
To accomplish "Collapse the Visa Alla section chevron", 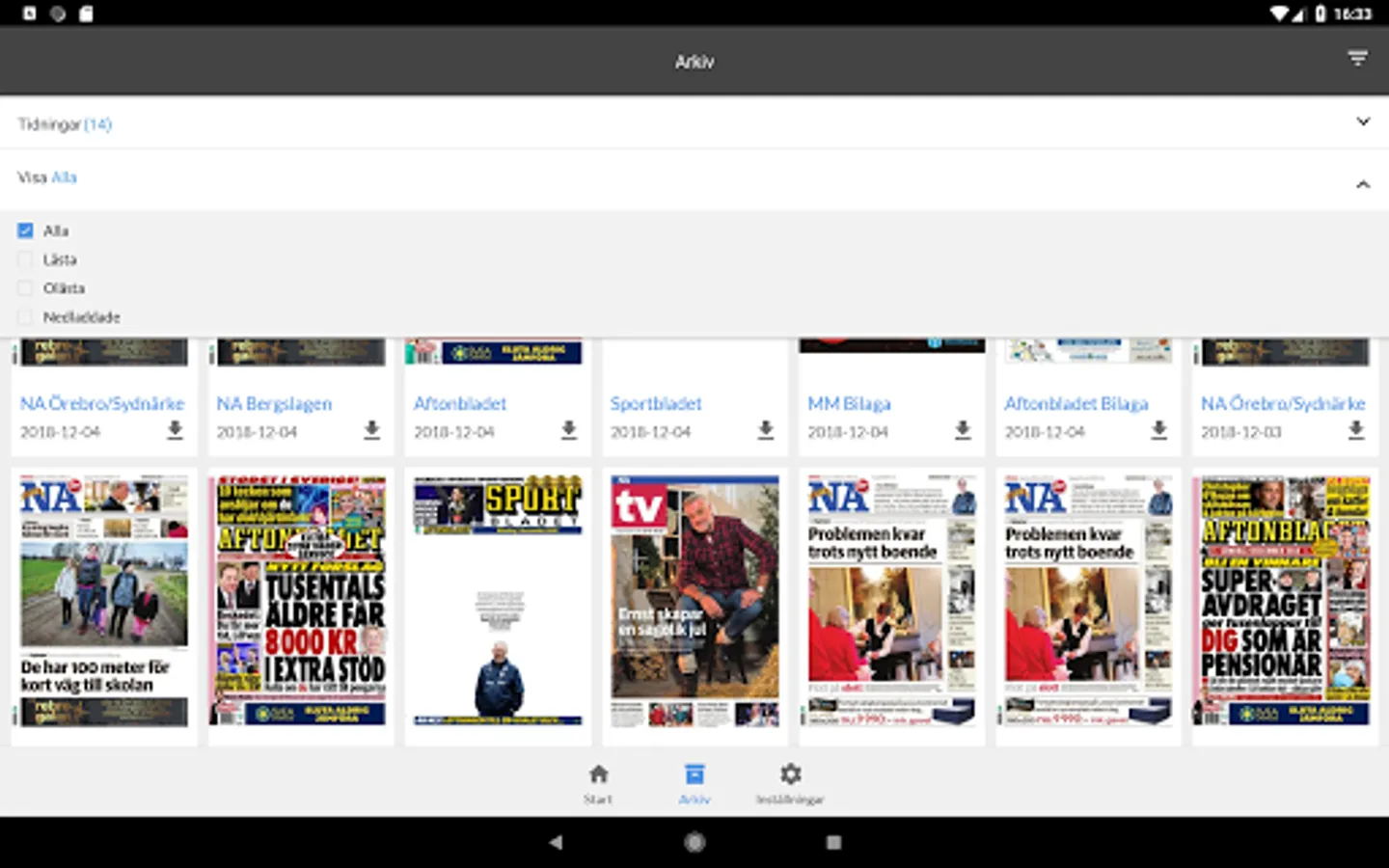I will (1363, 184).
